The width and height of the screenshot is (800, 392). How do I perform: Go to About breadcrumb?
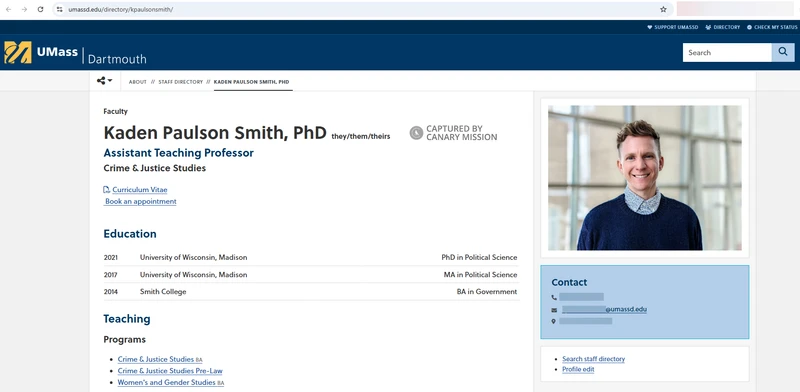coord(137,82)
